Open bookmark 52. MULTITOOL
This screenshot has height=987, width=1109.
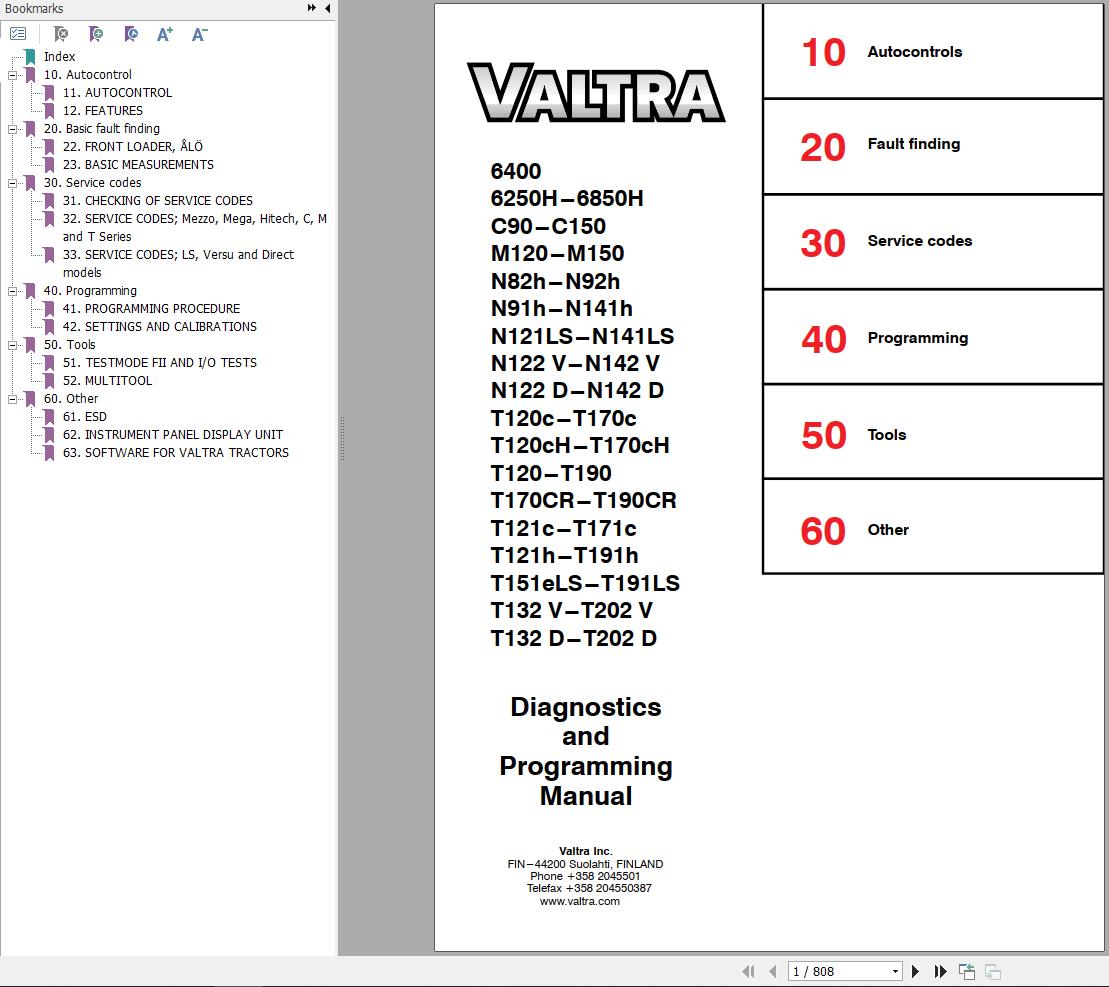coord(108,380)
